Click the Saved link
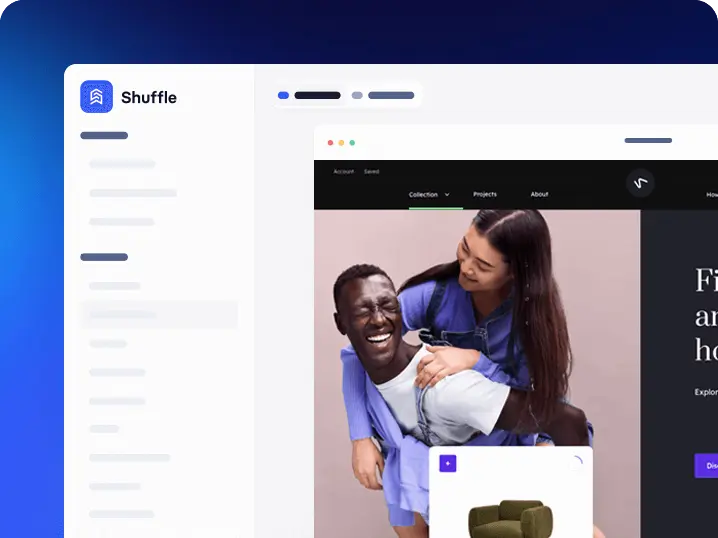This screenshot has width=718, height=538. pos(371,172)
